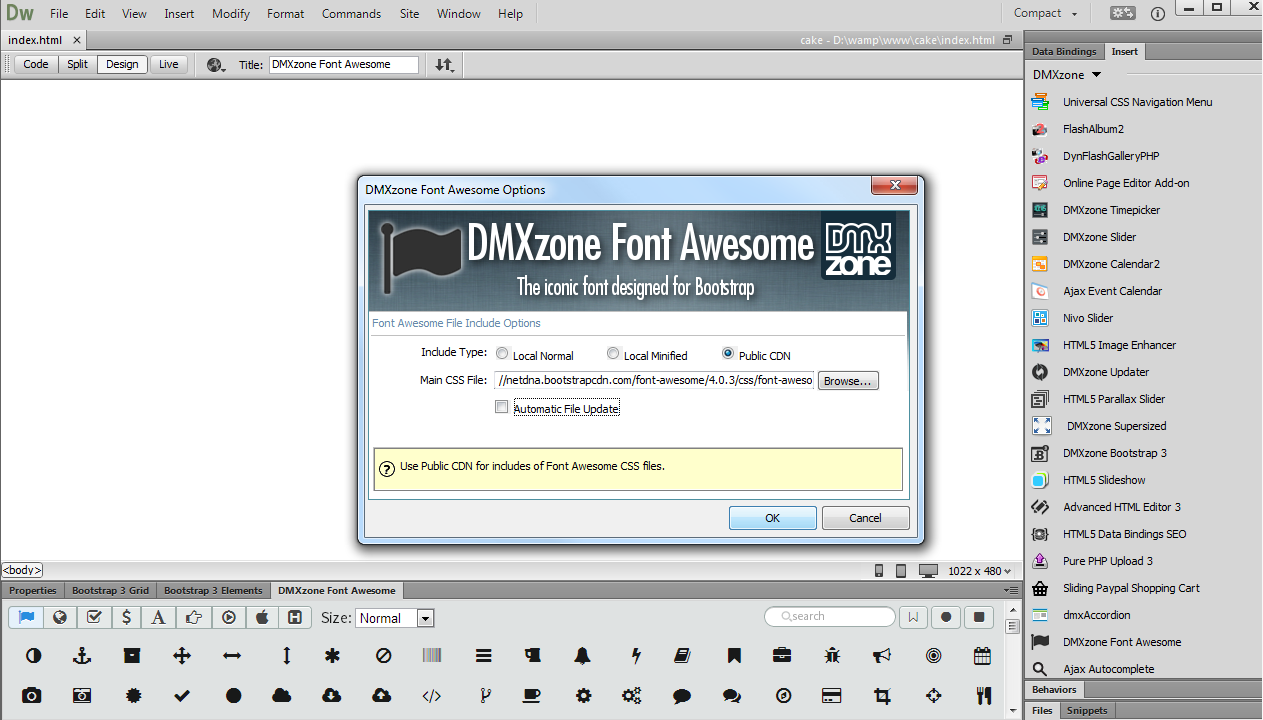Open the DMXzone category dropdown
The image size is (1263, 720).
coord(1066,75)
